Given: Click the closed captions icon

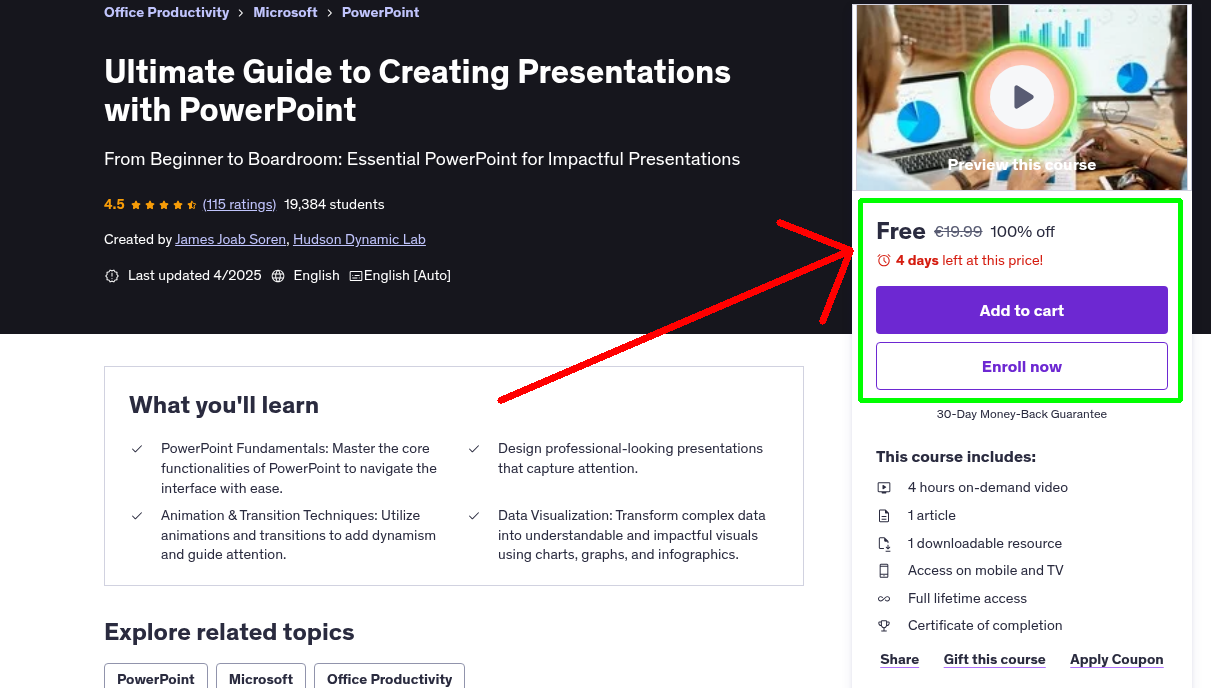Looking at the screenshot, I should [355, 275].
